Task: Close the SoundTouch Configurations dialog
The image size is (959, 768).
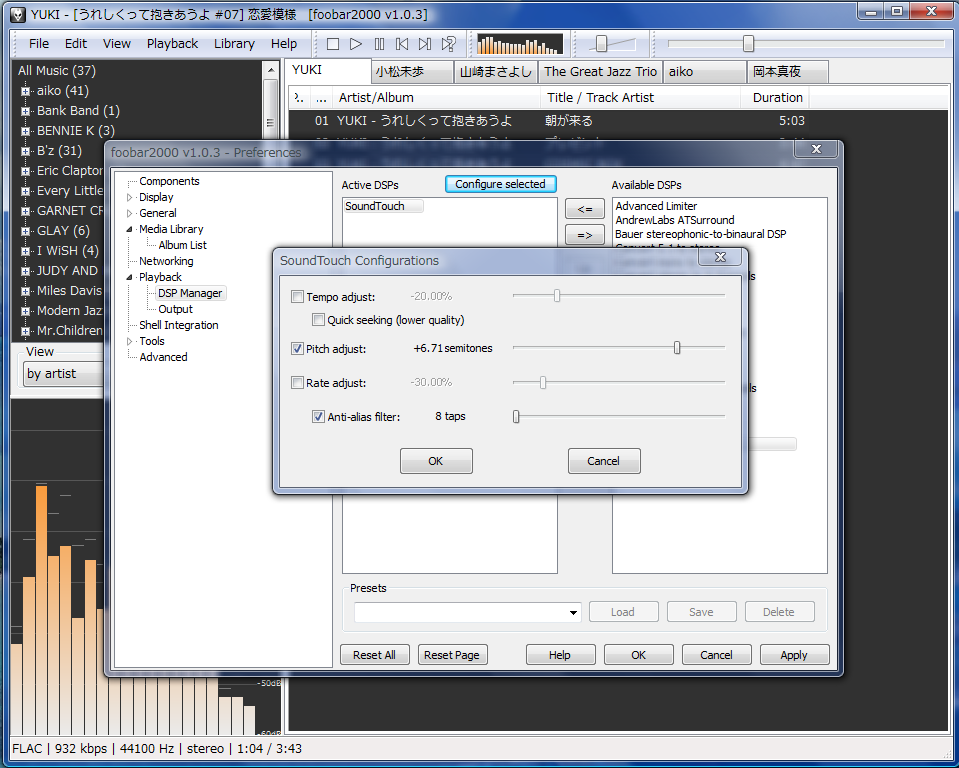Action: 720,257
